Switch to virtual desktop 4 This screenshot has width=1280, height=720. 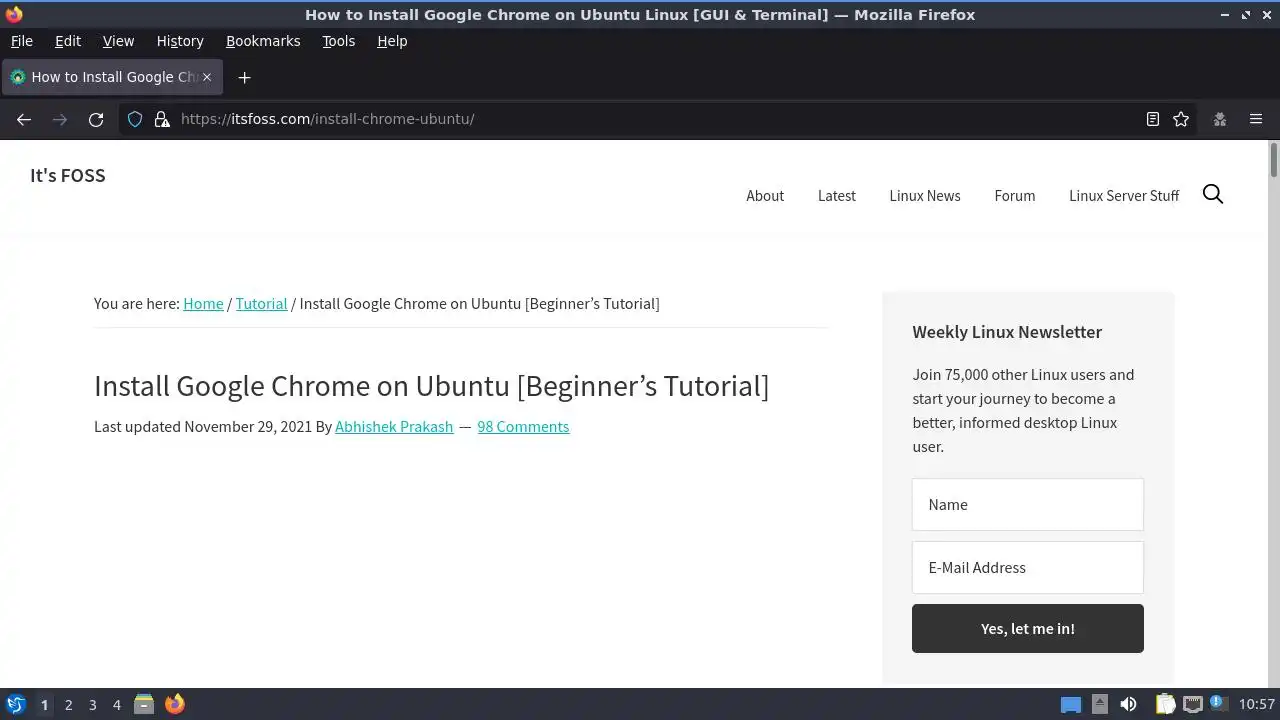coord(116,705)
